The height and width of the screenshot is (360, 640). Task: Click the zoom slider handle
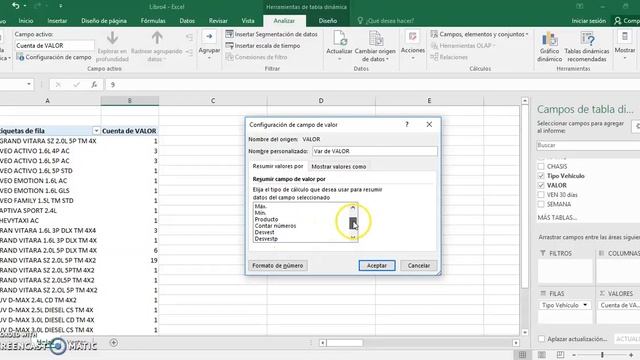[x=602, y=355]
